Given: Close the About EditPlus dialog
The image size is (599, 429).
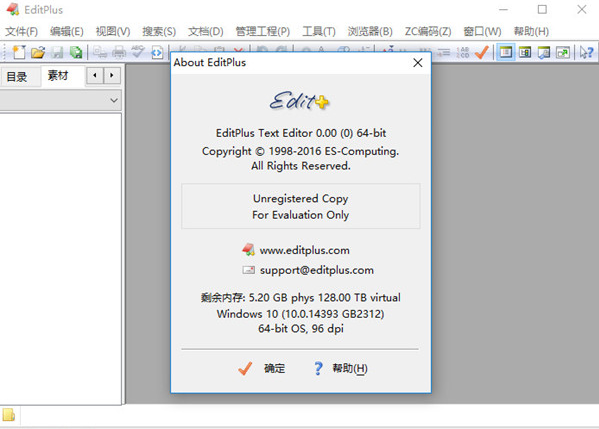Looking at the screenshot, I should click(418, 63).
